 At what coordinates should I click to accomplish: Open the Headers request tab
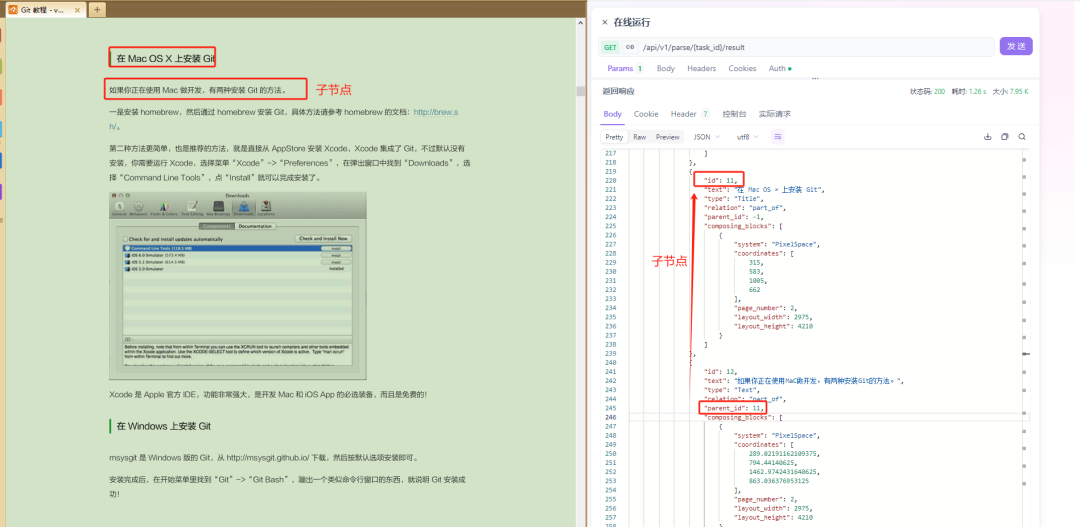[701, 68]
